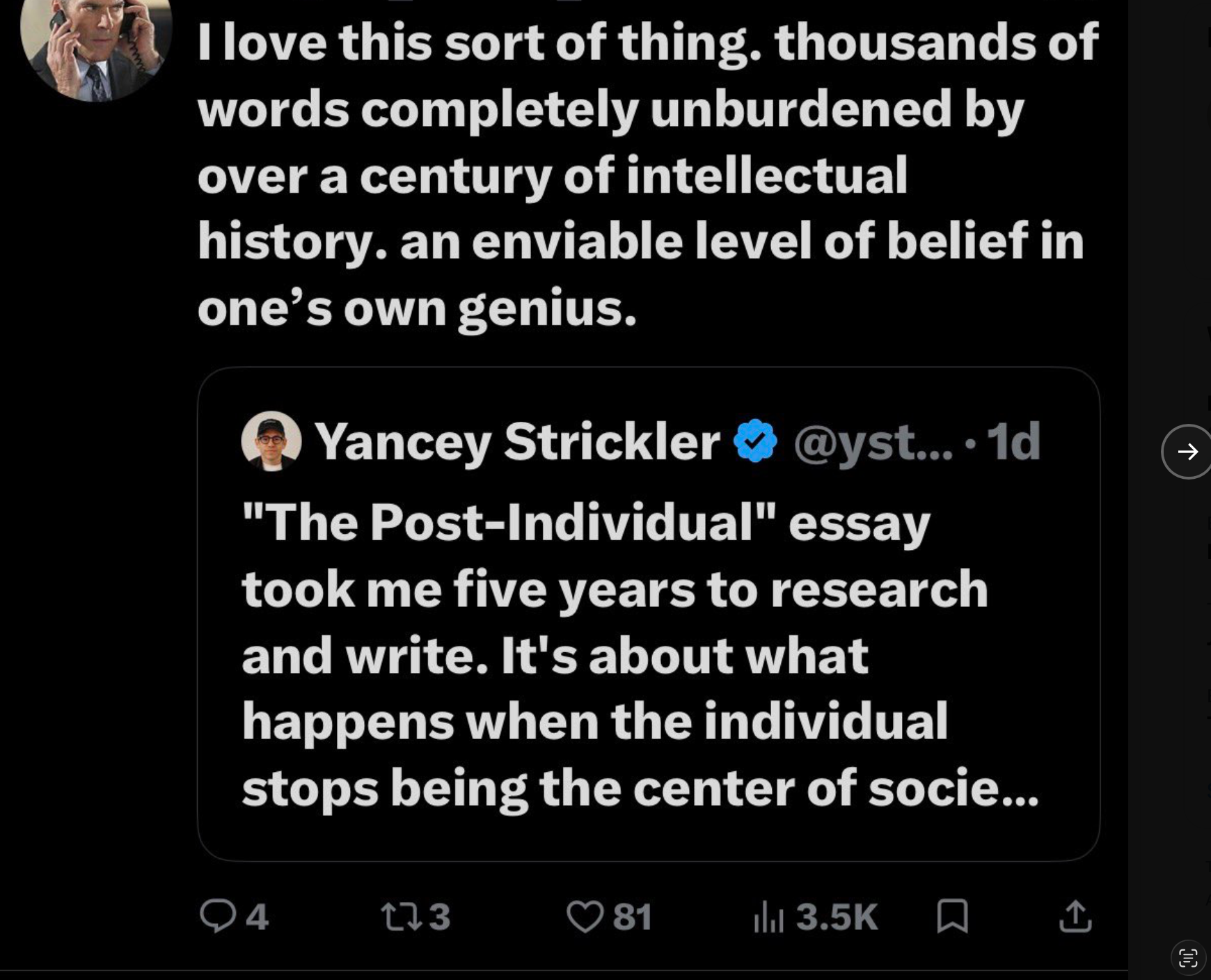Go to next image with arrow button
1211x980 pixels.
(x=1187, y=452)
